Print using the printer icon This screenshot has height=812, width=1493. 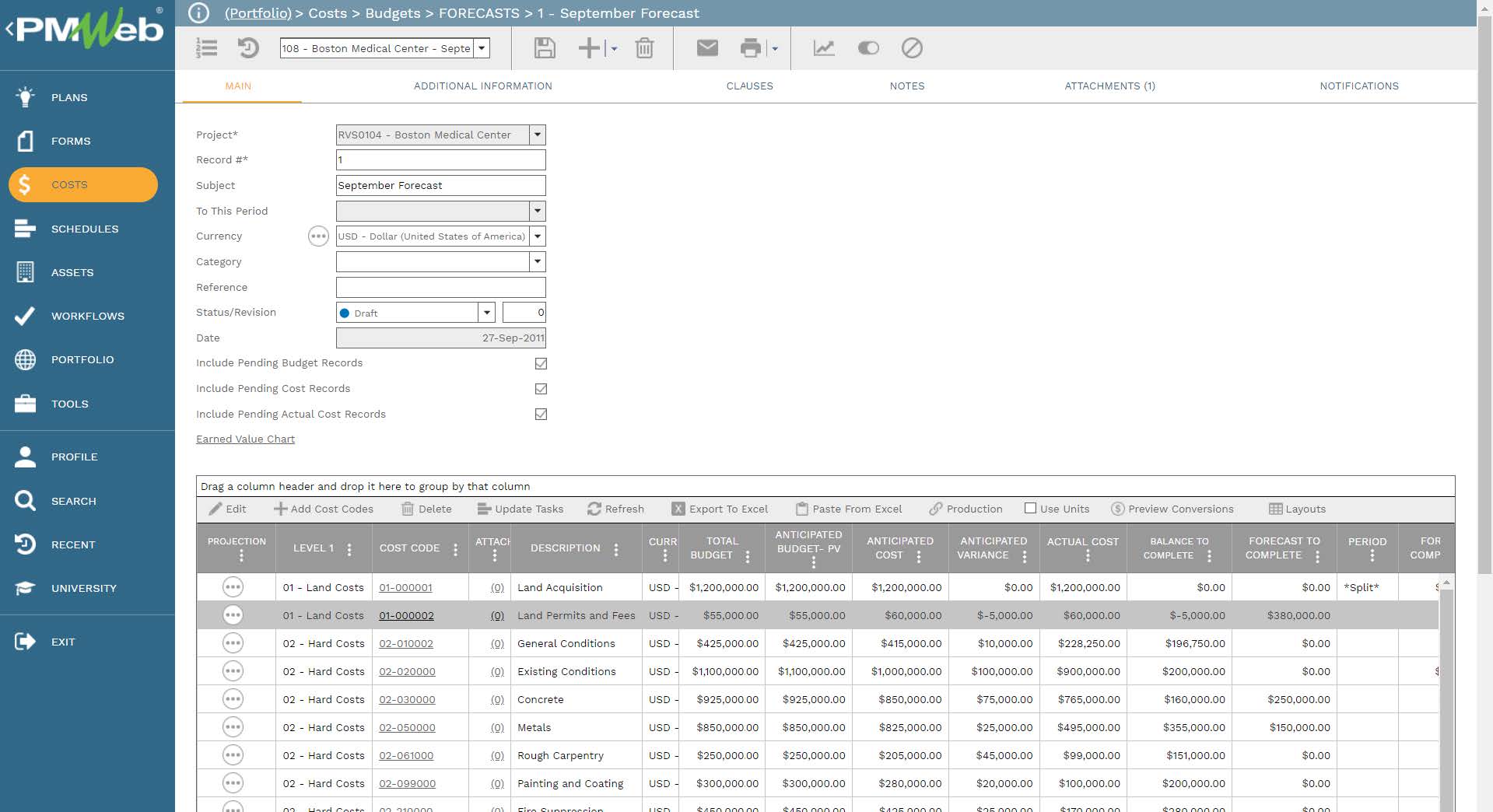tap(751, 48)
